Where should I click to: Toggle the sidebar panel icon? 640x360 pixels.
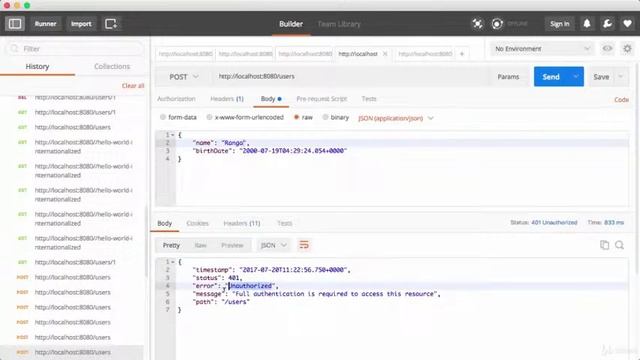15,24
